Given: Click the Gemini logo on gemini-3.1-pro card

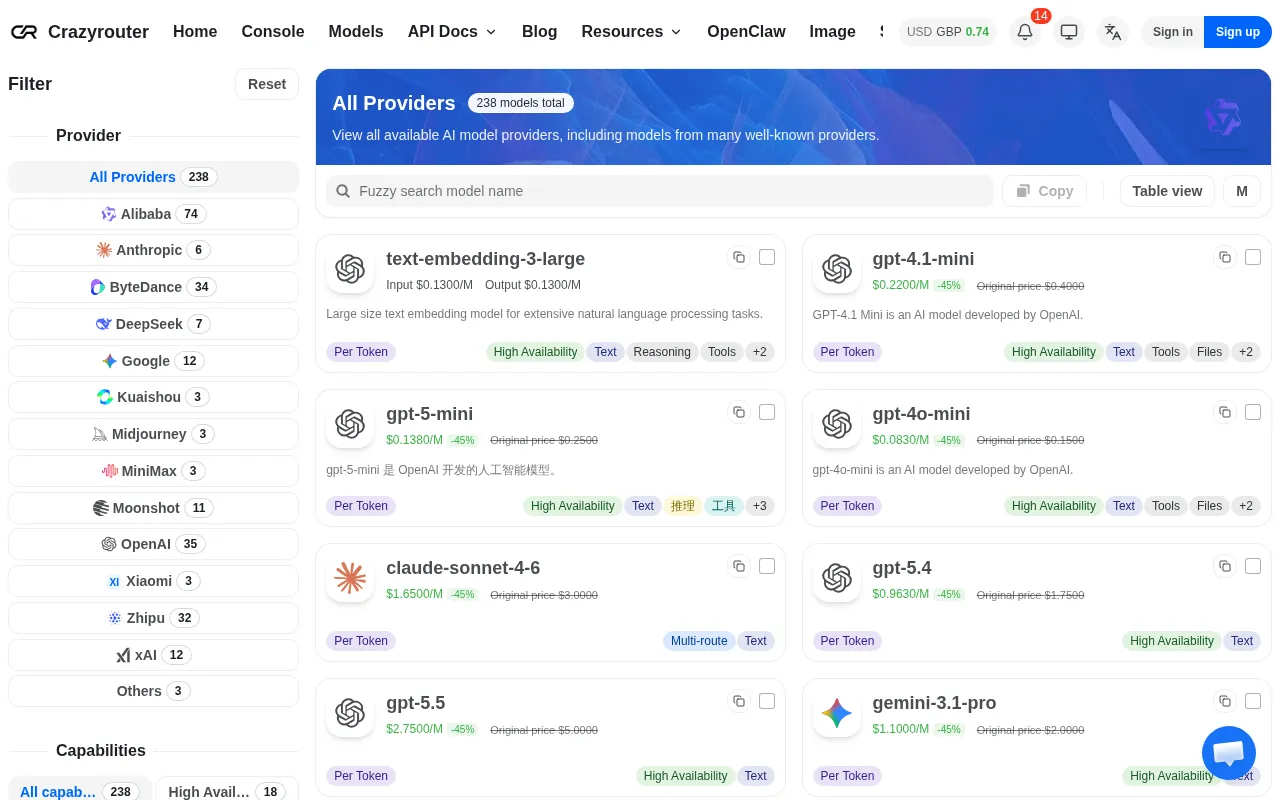Looking at the screenshot, I should (x=837, y=713).
